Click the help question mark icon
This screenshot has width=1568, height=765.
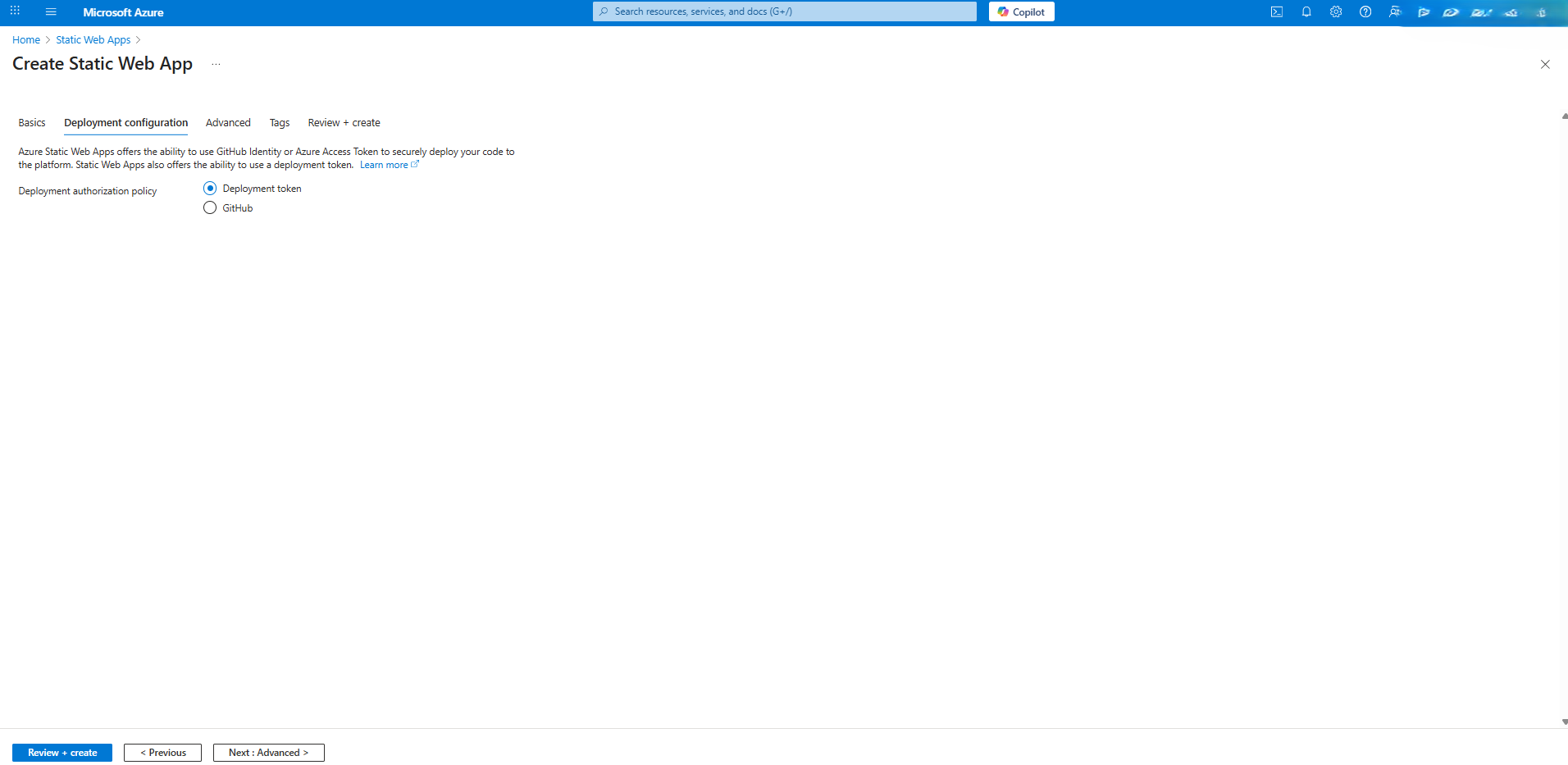coord(1365,12)
